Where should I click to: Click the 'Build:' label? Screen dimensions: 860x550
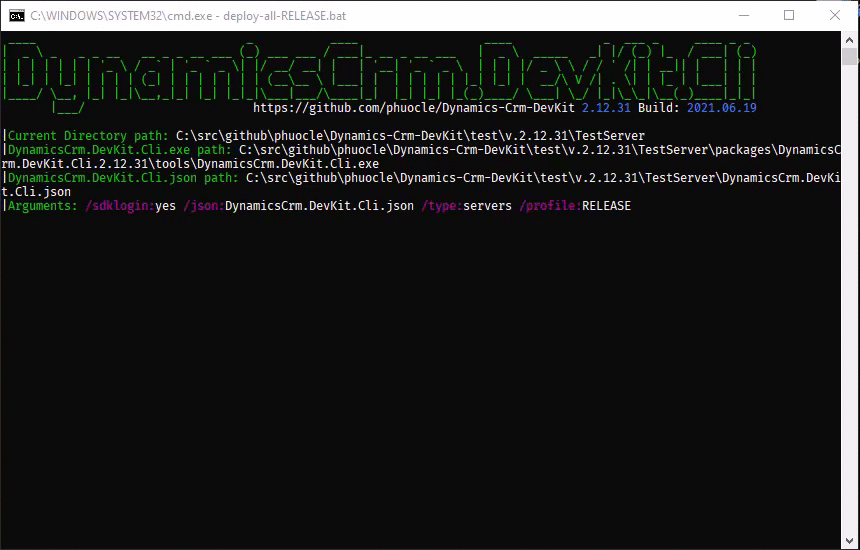coord(659,107)
